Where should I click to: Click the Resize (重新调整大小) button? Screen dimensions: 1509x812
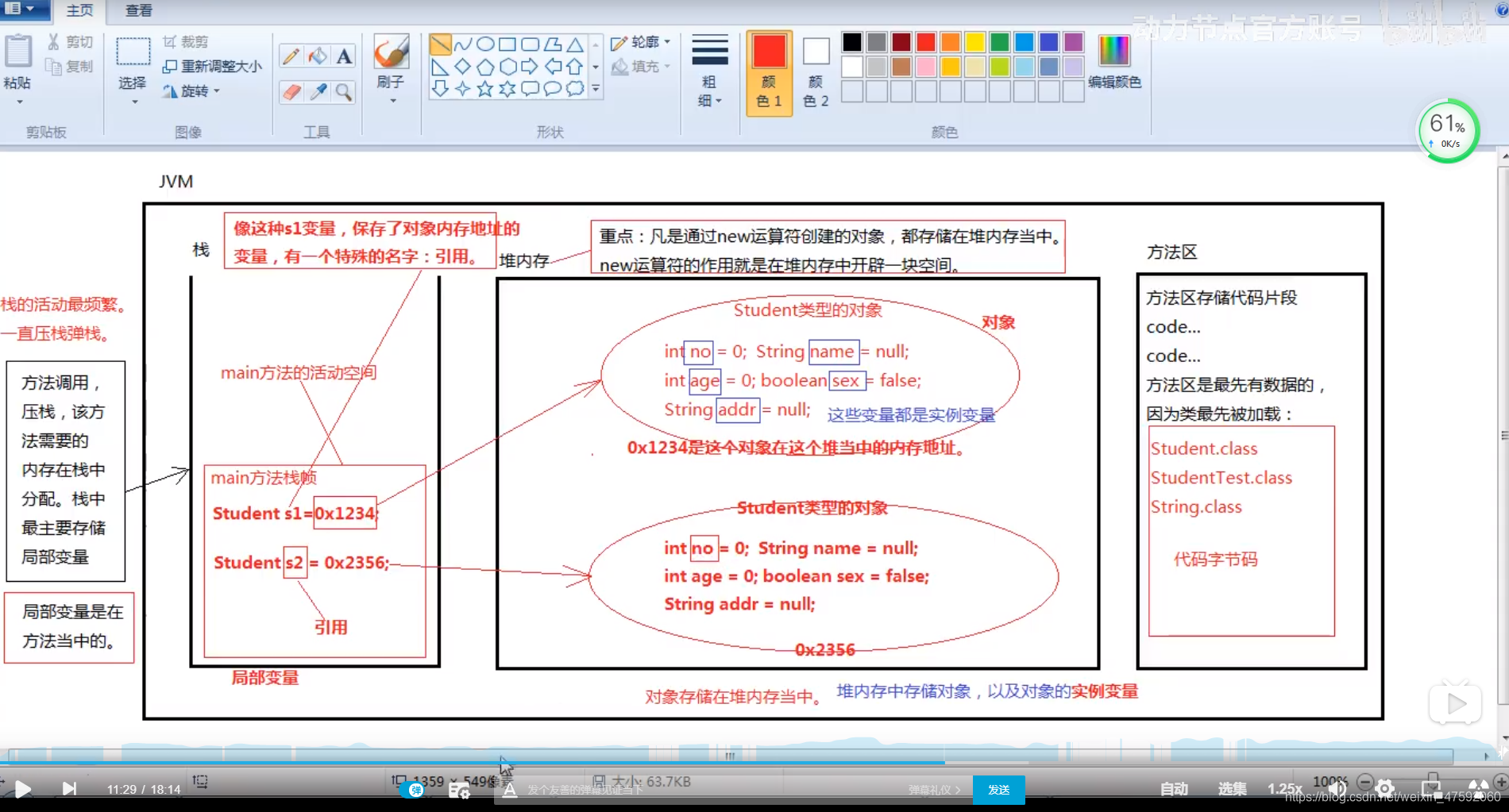click(x=212, y=67)
